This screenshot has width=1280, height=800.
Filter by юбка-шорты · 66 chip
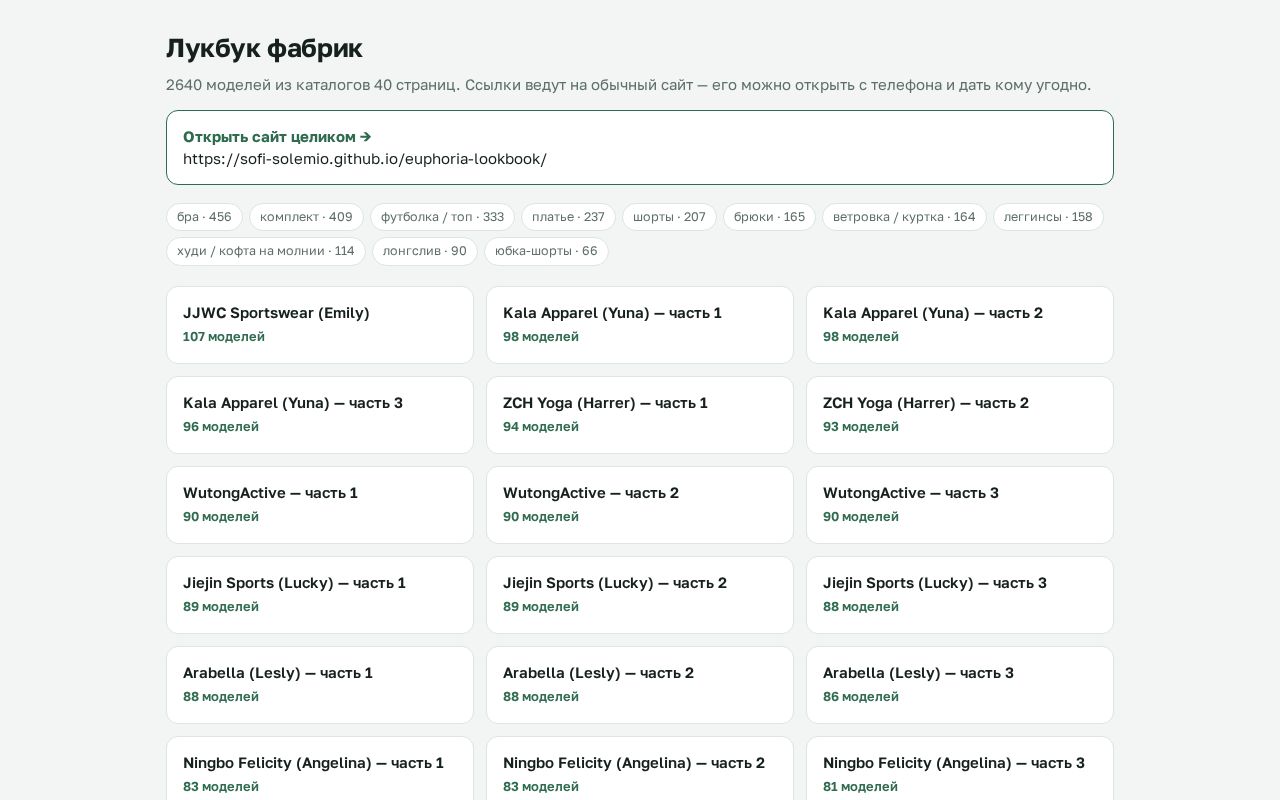coord(546,251)
